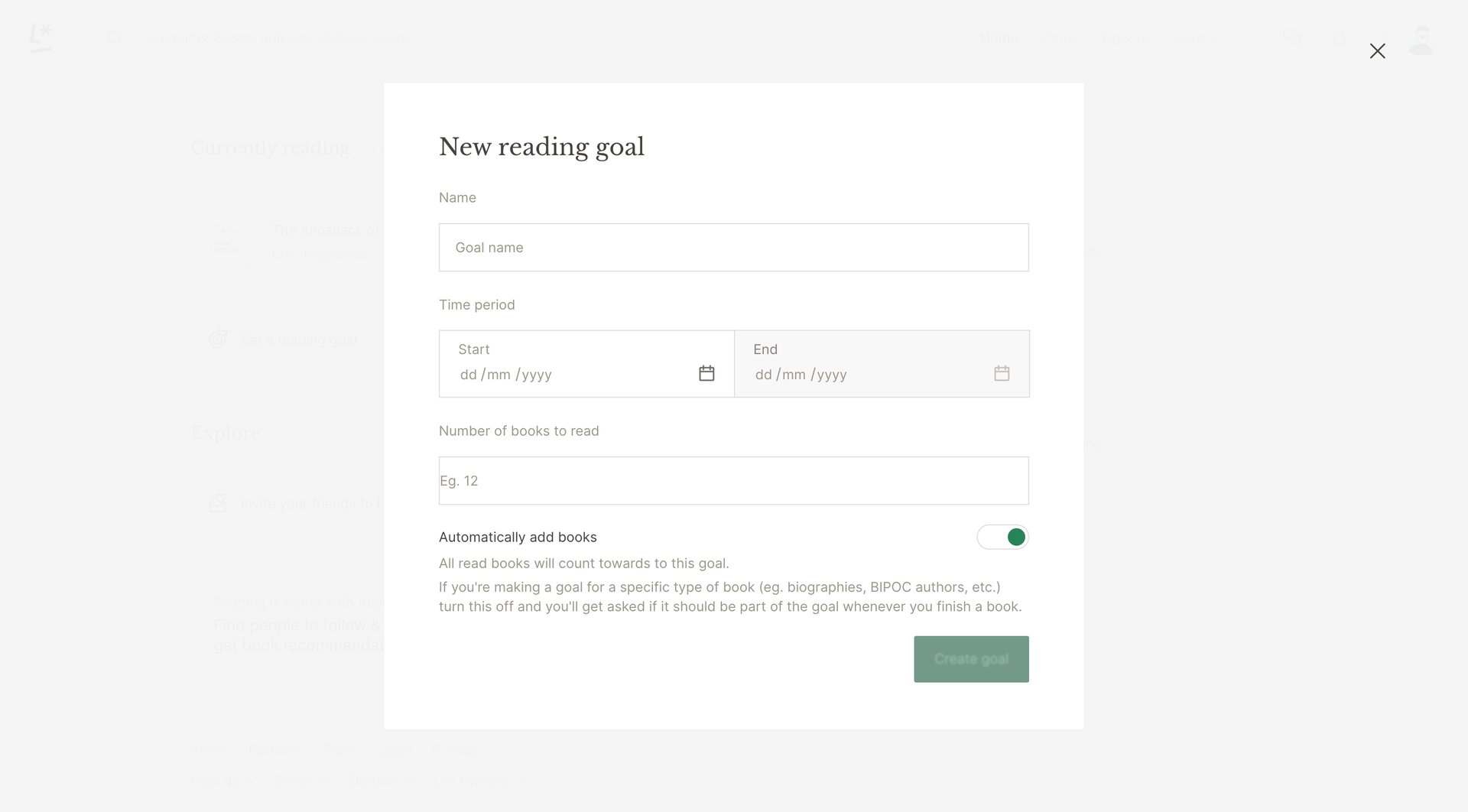Click the Literal logo icon
The width and height of the screenshot is (1468, 812).
pos(41,37)
